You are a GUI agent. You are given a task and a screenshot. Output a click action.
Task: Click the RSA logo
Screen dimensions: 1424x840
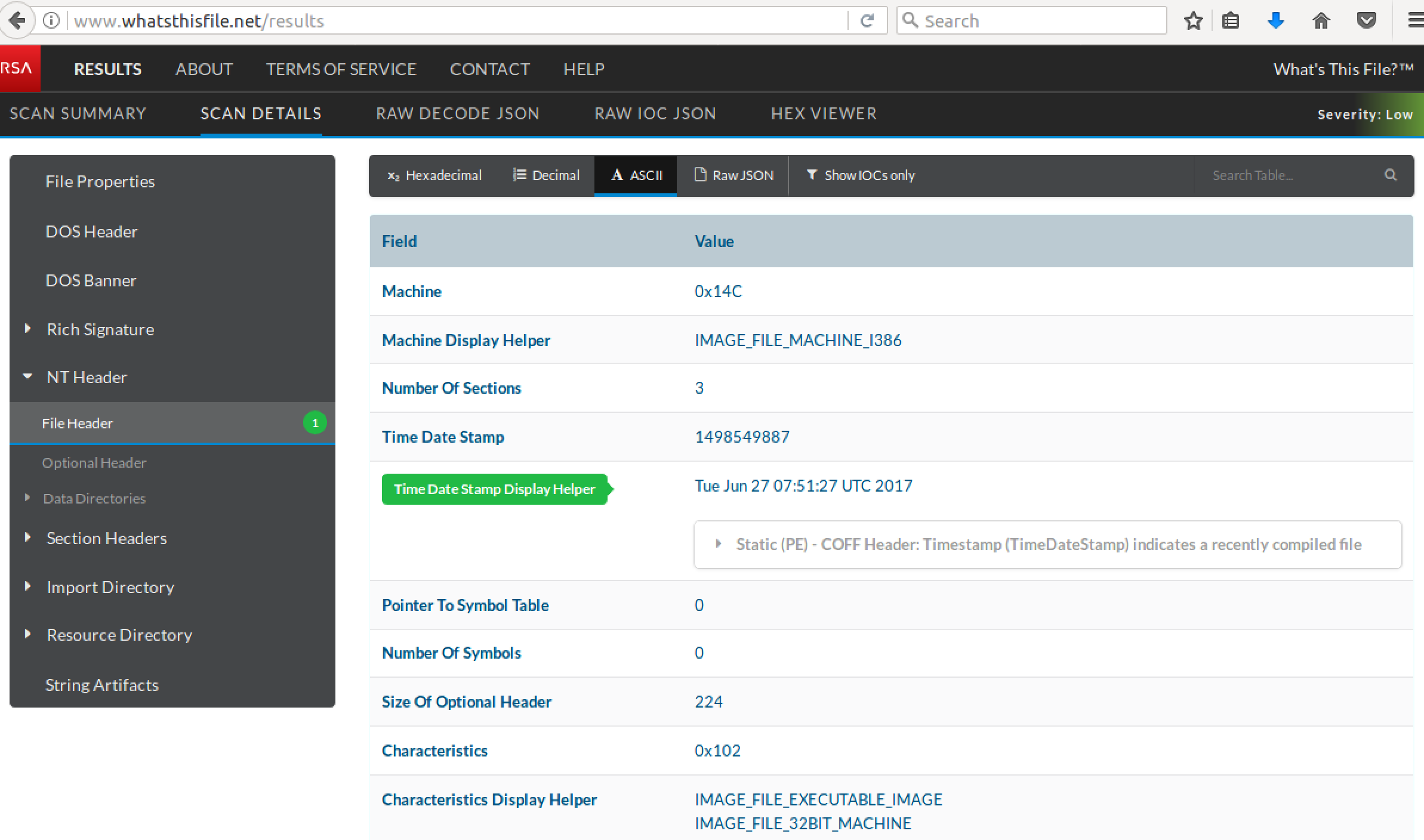click(x=18, y=69)
